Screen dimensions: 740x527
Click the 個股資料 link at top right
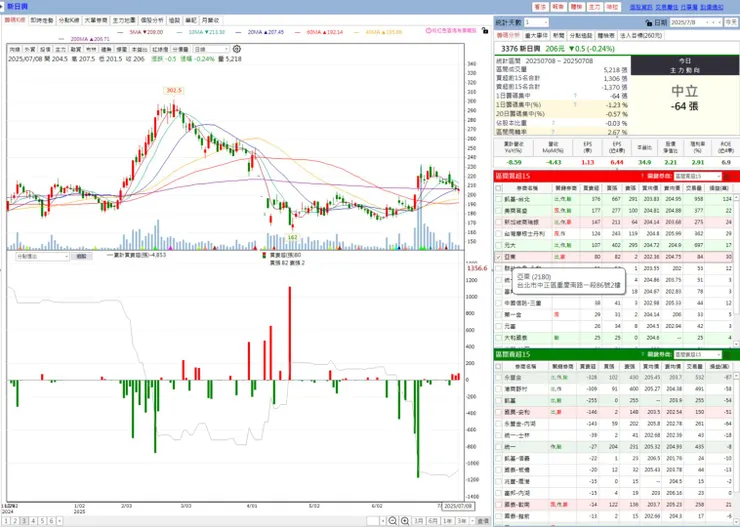[640, 7]
